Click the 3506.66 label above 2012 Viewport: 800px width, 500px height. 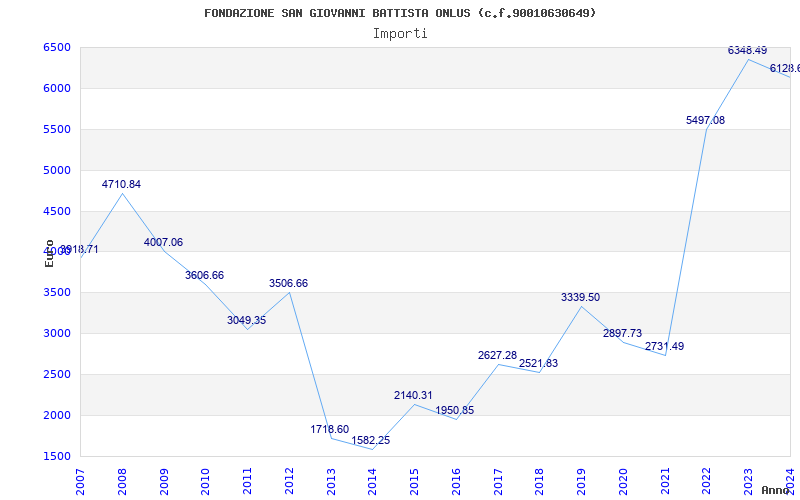(288, 284)
